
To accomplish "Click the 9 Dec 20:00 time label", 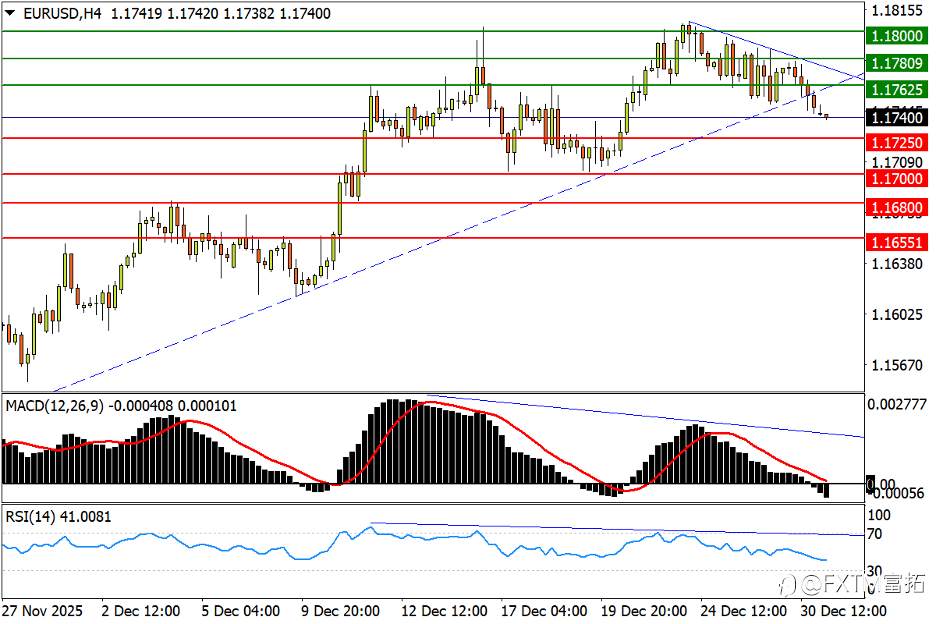I will tap(340, 611).
